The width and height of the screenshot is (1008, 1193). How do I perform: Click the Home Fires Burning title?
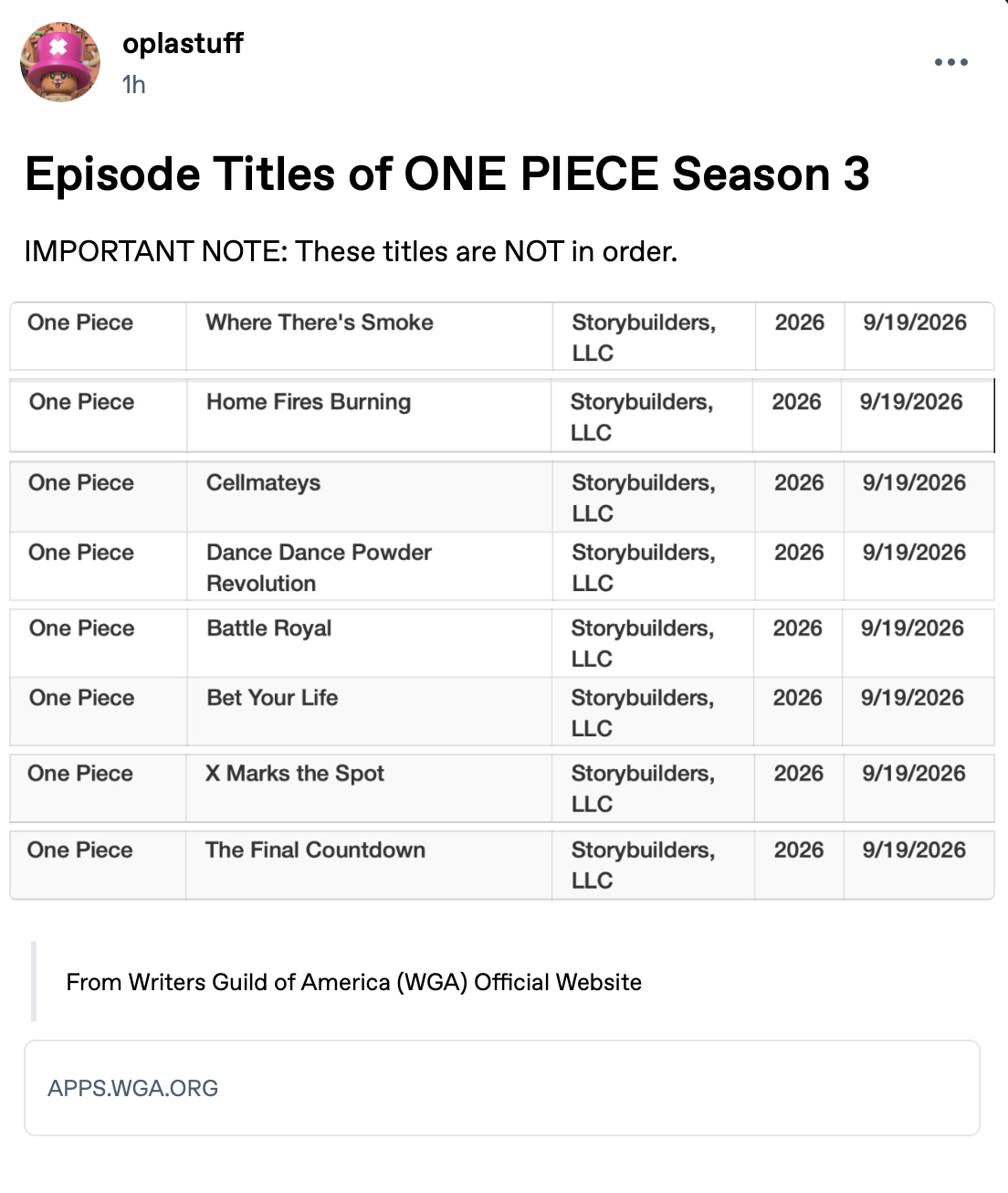click(x=309, y=402)
